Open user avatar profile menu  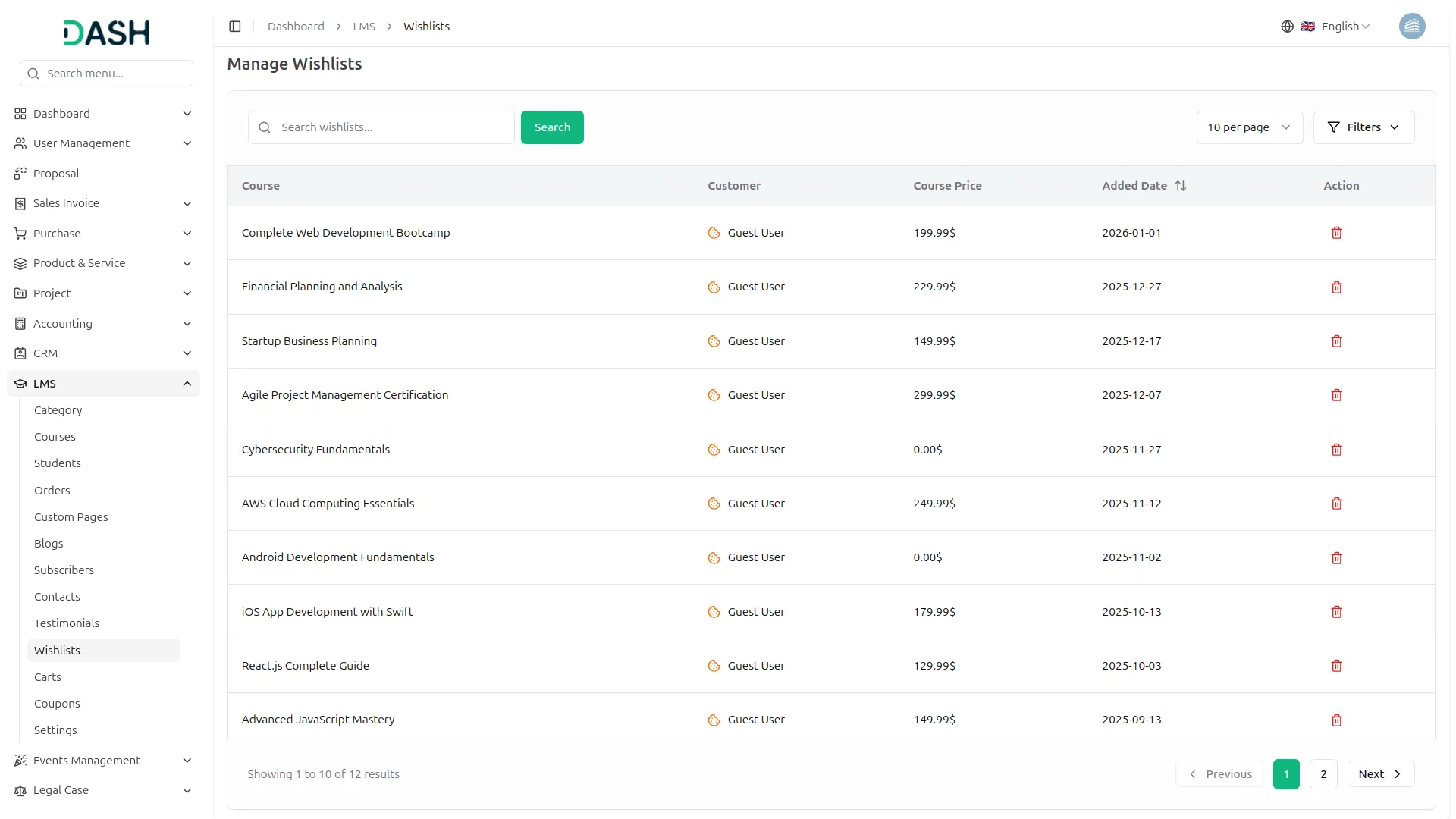tap(1411, 27)
